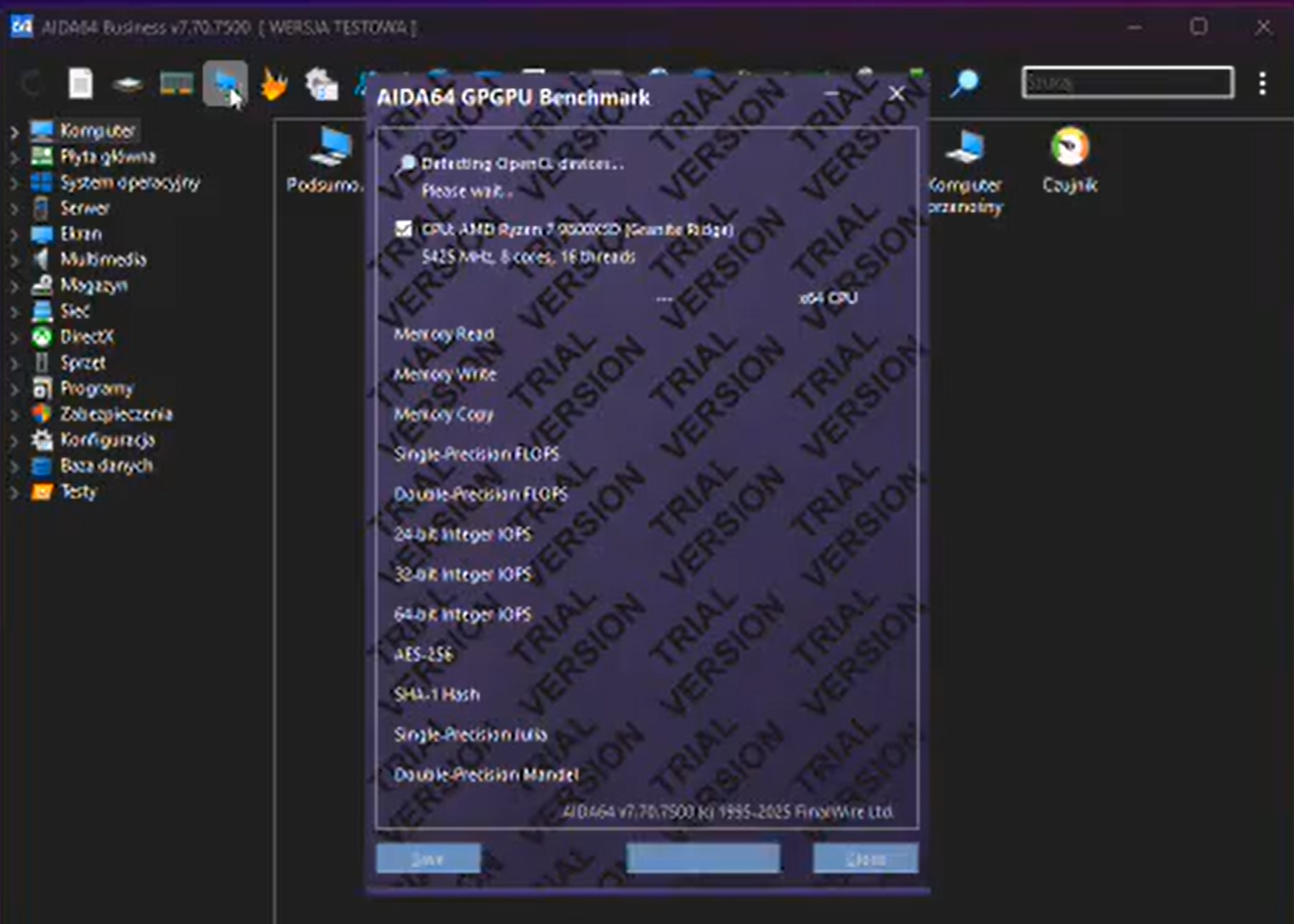
Task: Click the Szukaj search input field
Action: click(1127, 83)
